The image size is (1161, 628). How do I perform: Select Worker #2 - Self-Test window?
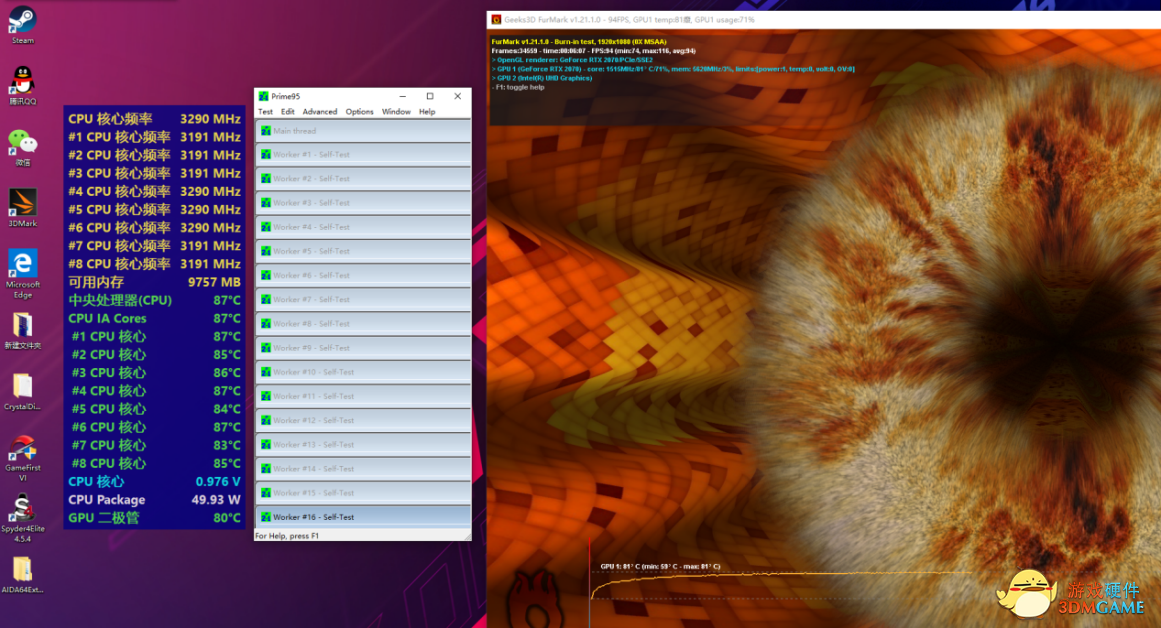tap(363, 178)
